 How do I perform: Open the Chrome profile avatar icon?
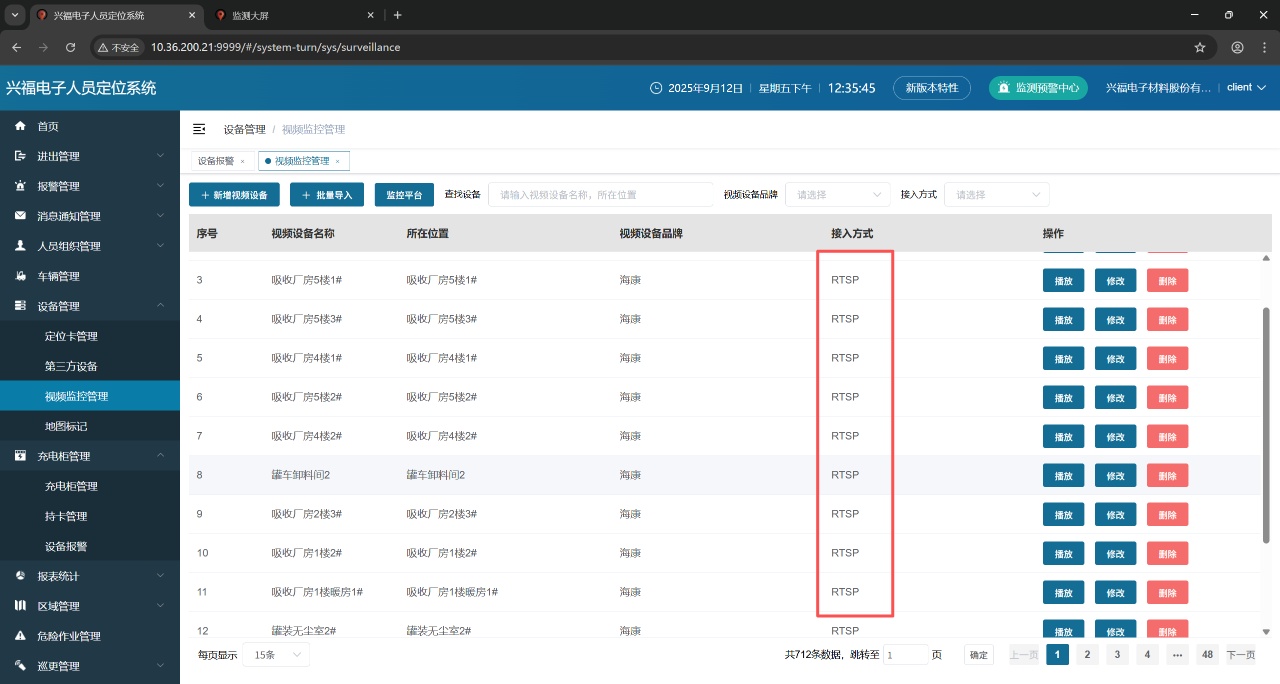pos(1237,47)
